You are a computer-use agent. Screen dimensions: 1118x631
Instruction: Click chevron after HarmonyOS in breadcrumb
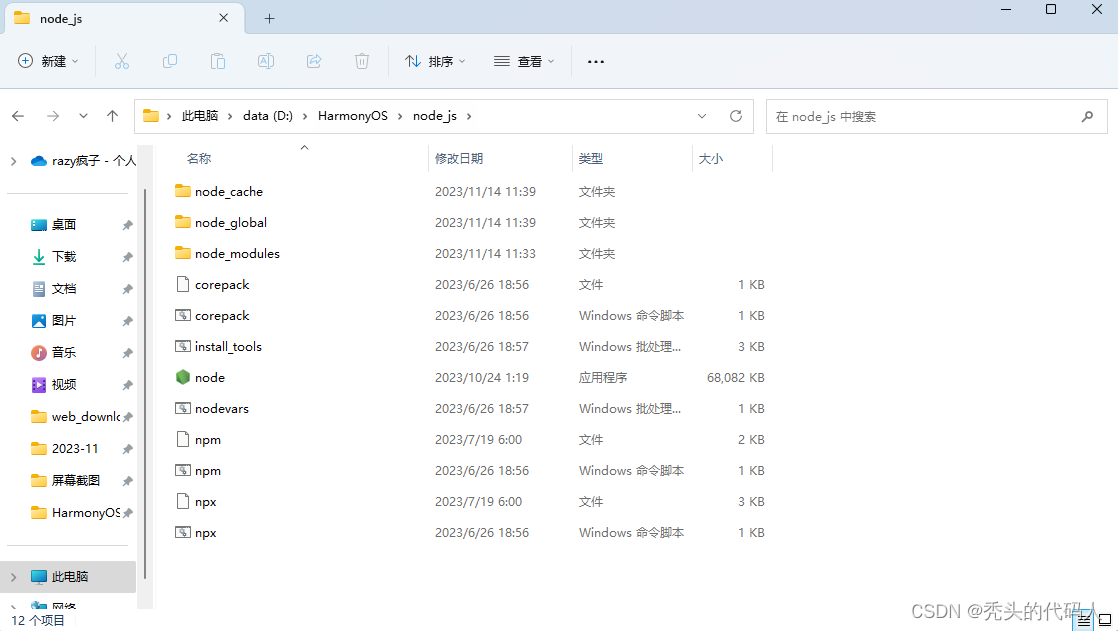[x=400, y=116]
